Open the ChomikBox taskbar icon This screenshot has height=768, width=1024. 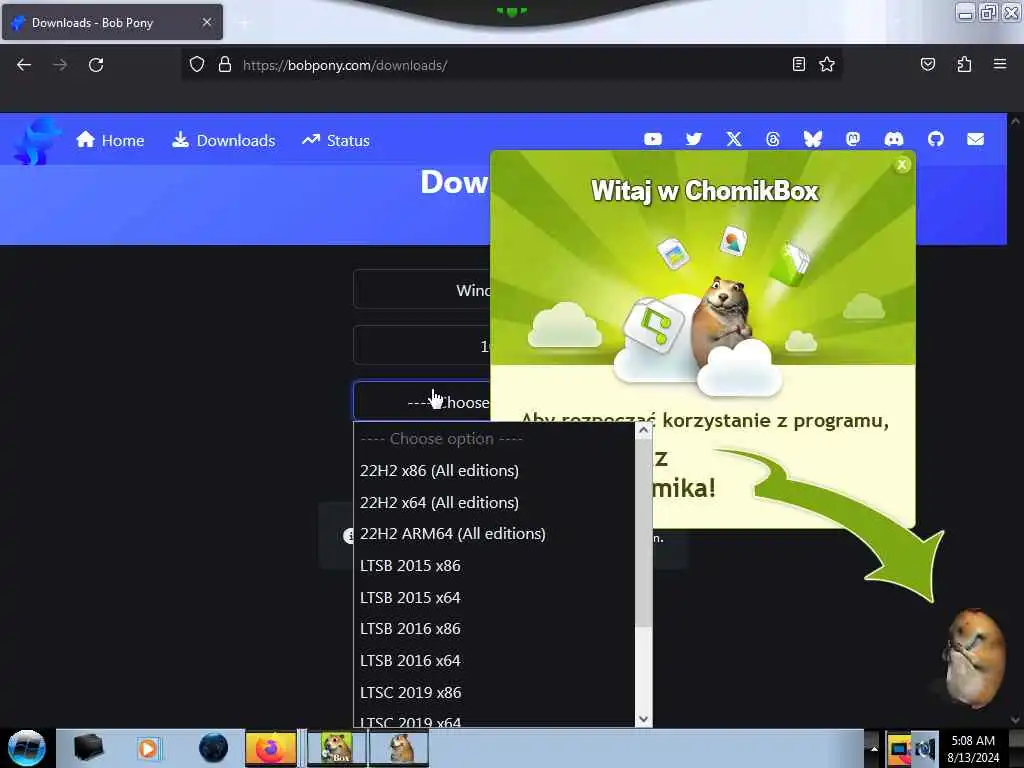(336, 748)
